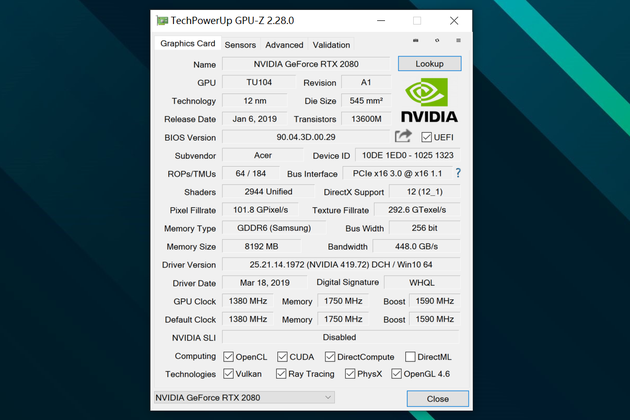Click the Computing label
The image size is (630, 420).
coord(195,356)
